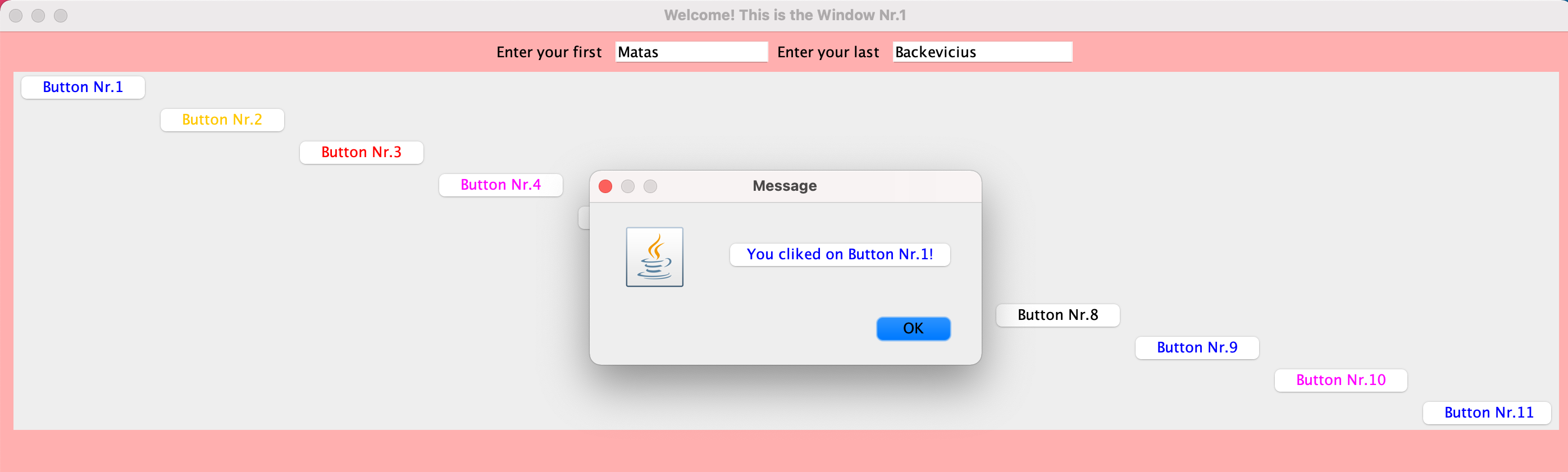Viewport: 1568px width, 472px height.
Task: Activate red Button Nr.3
Action: tap(362, 152)
